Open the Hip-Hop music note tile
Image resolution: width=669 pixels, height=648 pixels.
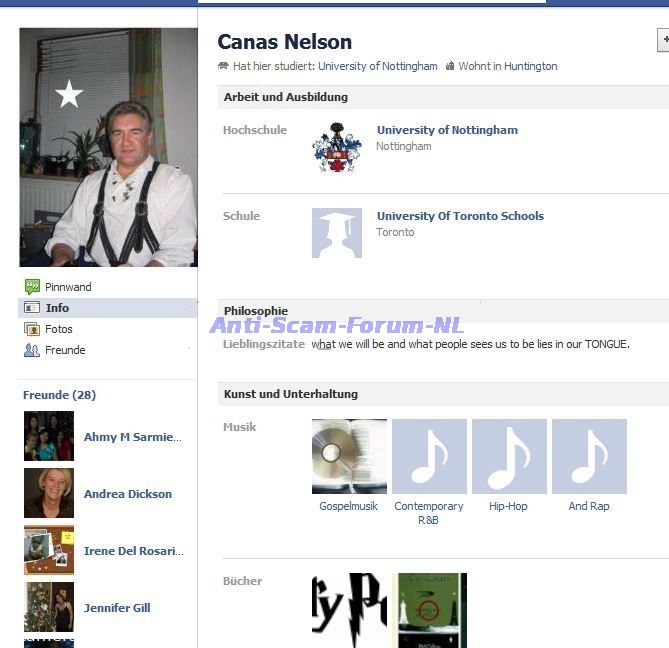pos(509,456)
